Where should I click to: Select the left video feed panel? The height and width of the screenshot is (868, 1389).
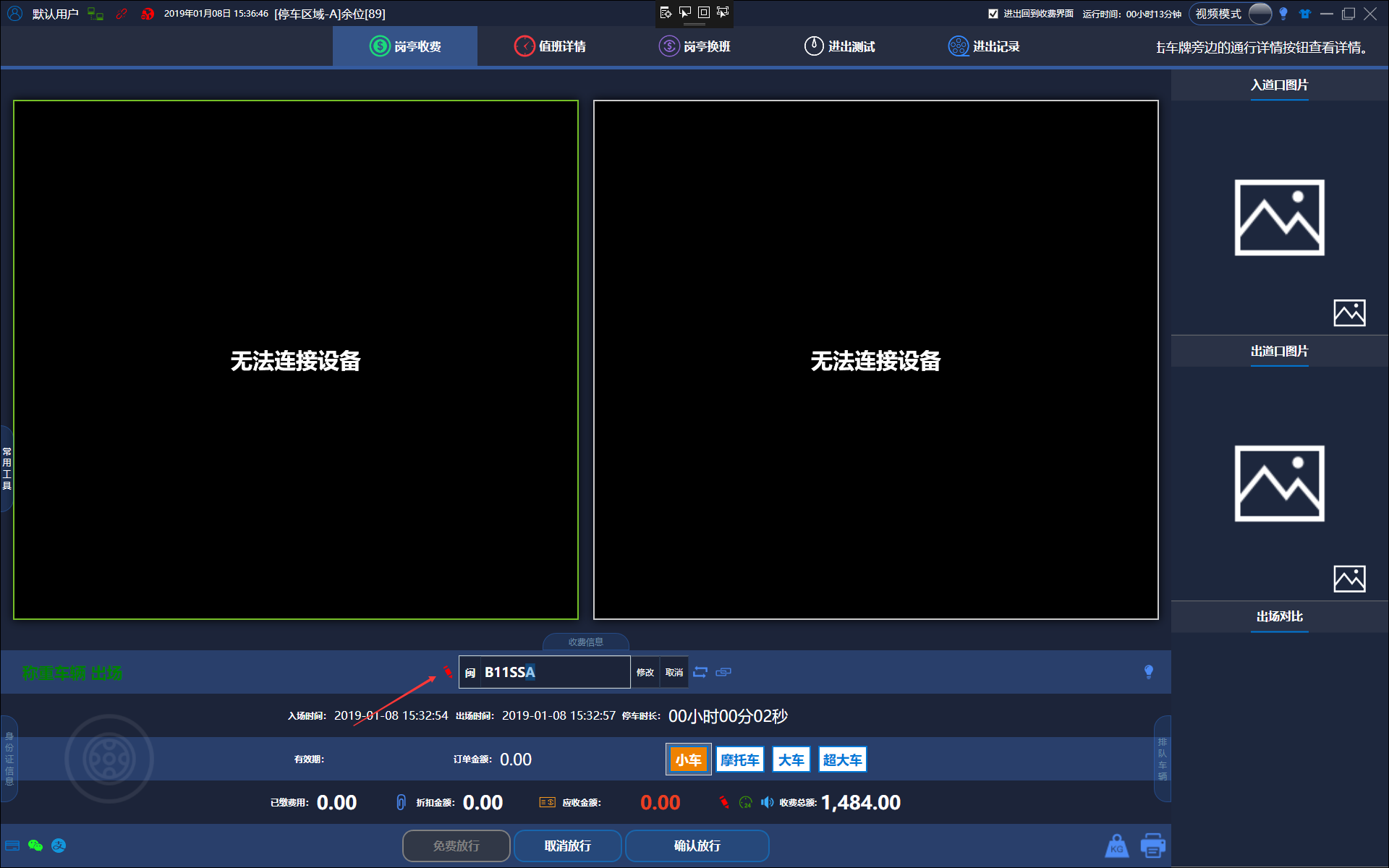click(296, 359)
